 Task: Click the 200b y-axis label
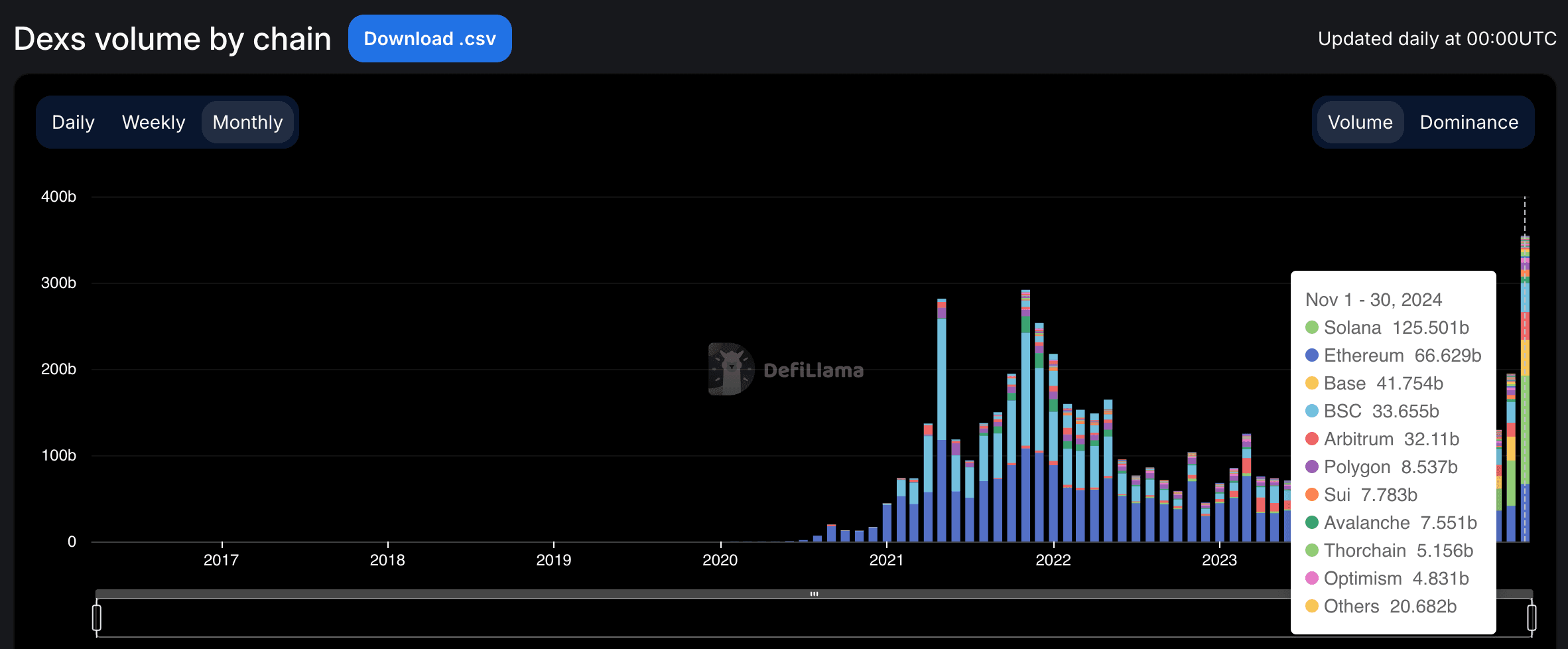click(x=58, y=369)
